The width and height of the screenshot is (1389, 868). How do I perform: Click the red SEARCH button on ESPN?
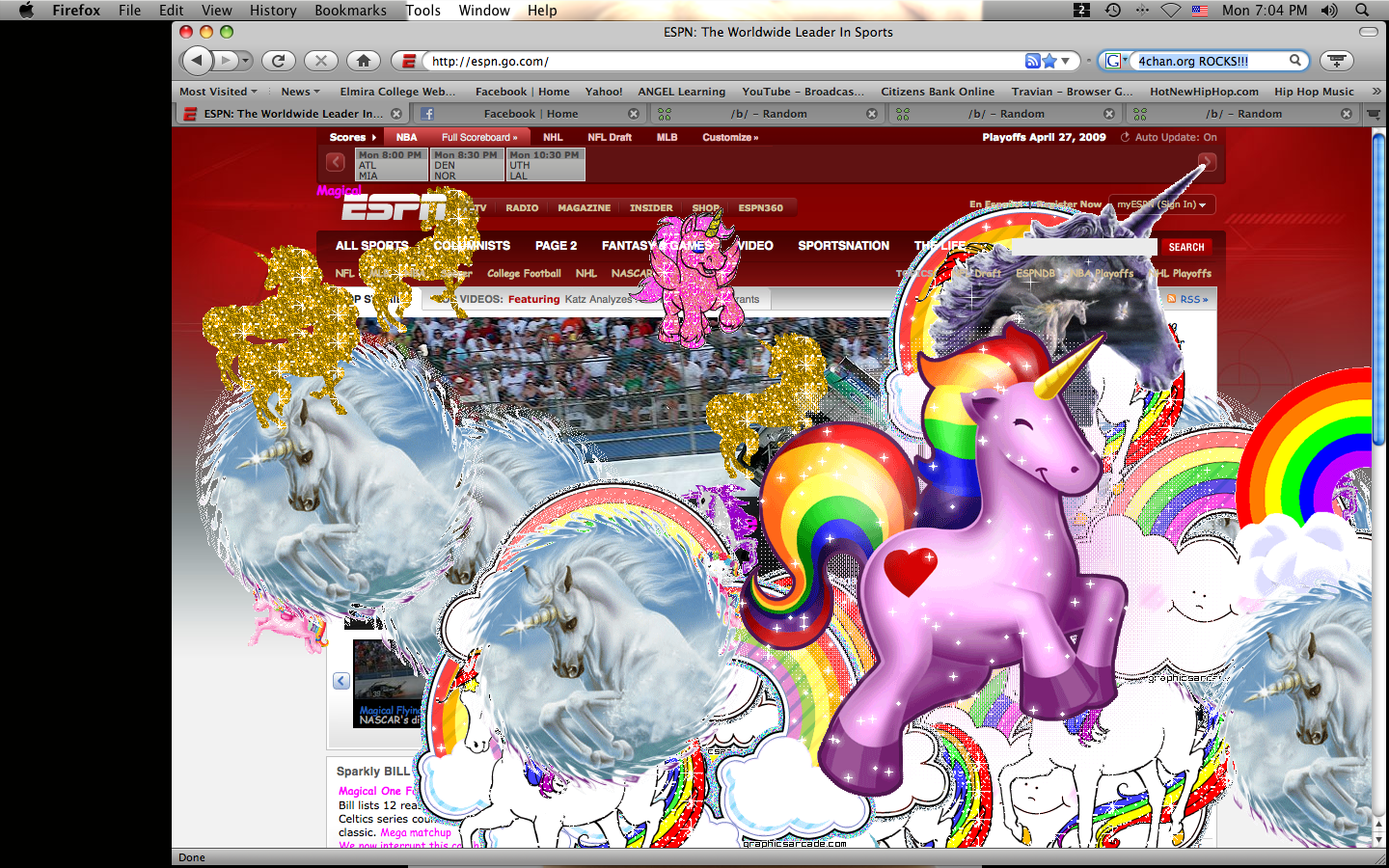1185,247
